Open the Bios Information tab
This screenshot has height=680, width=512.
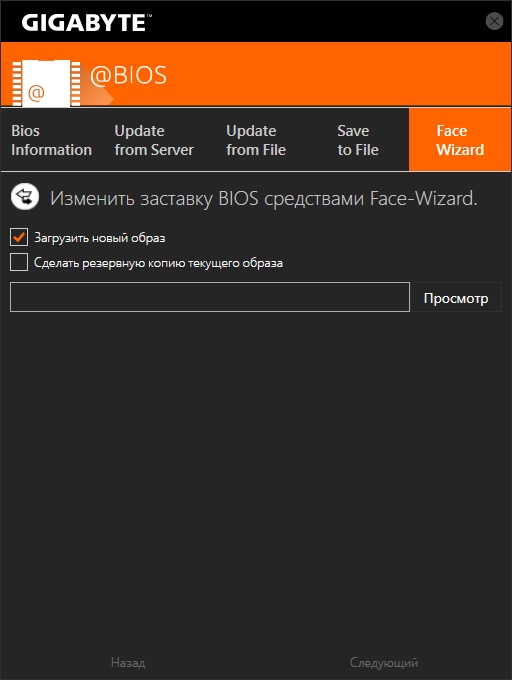coord(51,140)
